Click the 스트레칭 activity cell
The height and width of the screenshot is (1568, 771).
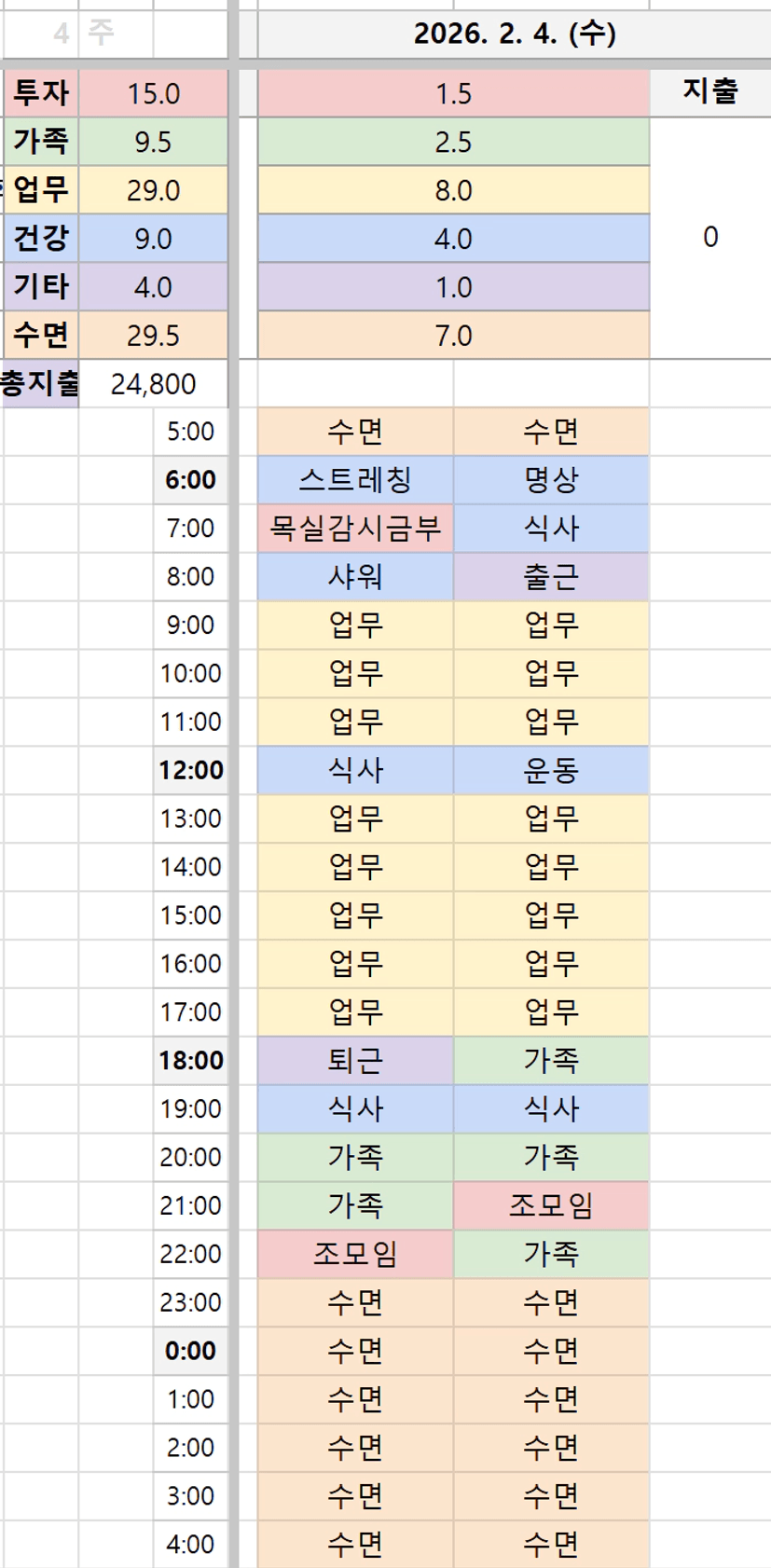(355, 480)
